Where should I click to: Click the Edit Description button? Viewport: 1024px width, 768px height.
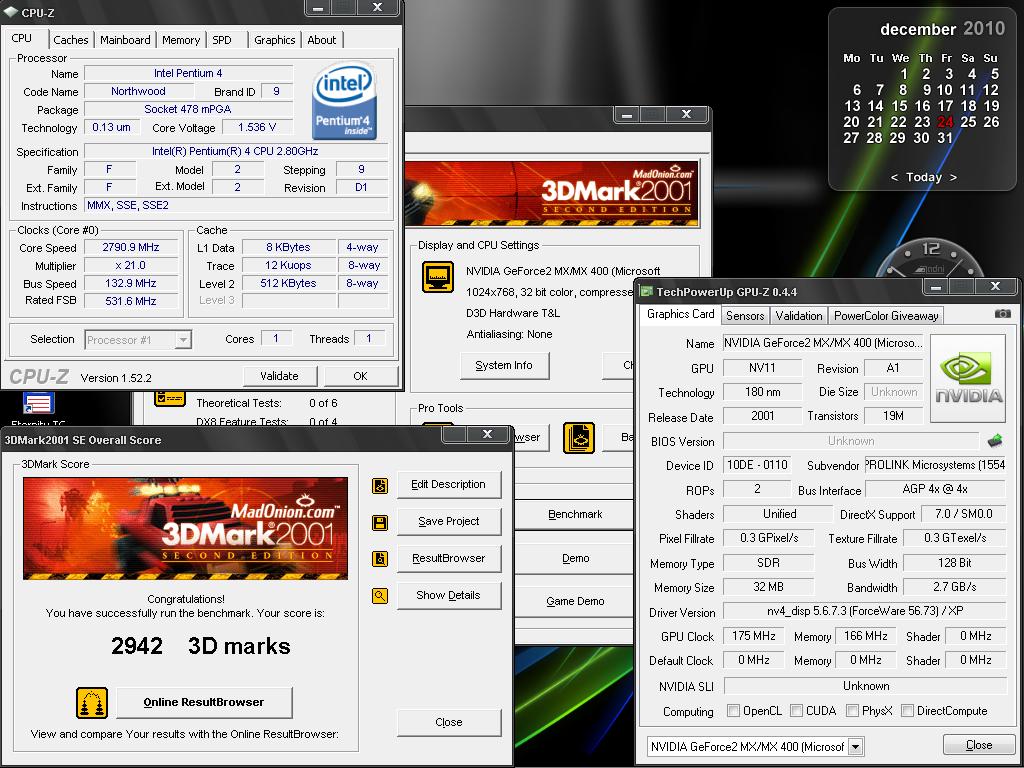tap(449, 485)
